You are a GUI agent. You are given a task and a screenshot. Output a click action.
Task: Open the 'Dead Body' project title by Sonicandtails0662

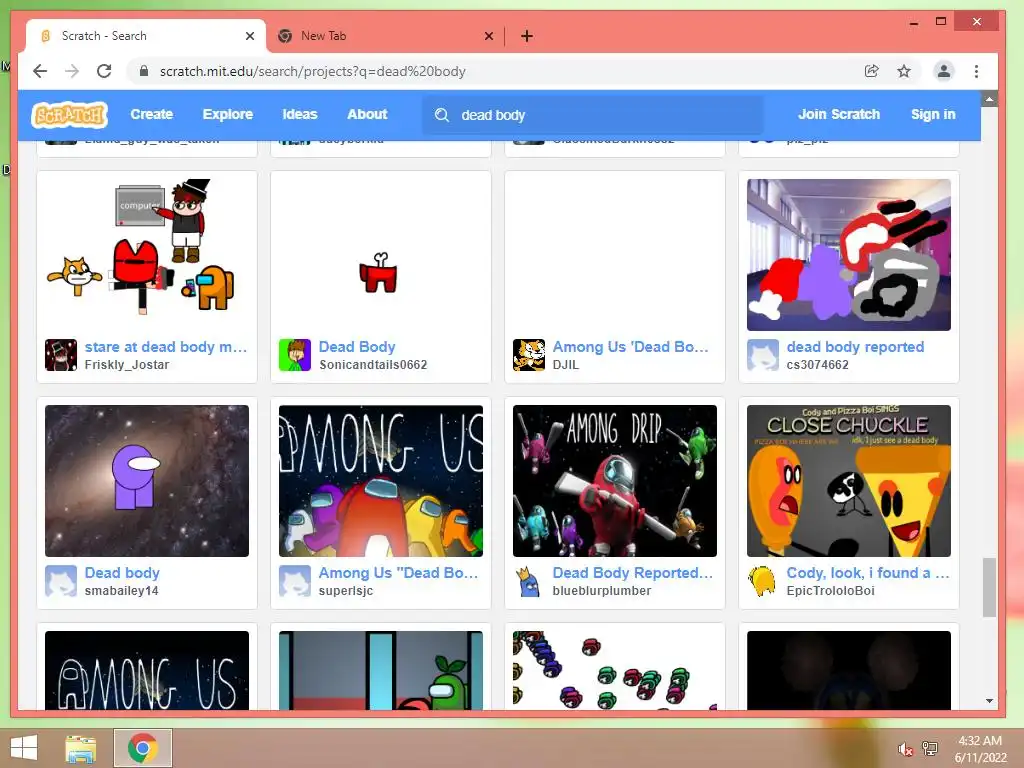click(357, 347)
